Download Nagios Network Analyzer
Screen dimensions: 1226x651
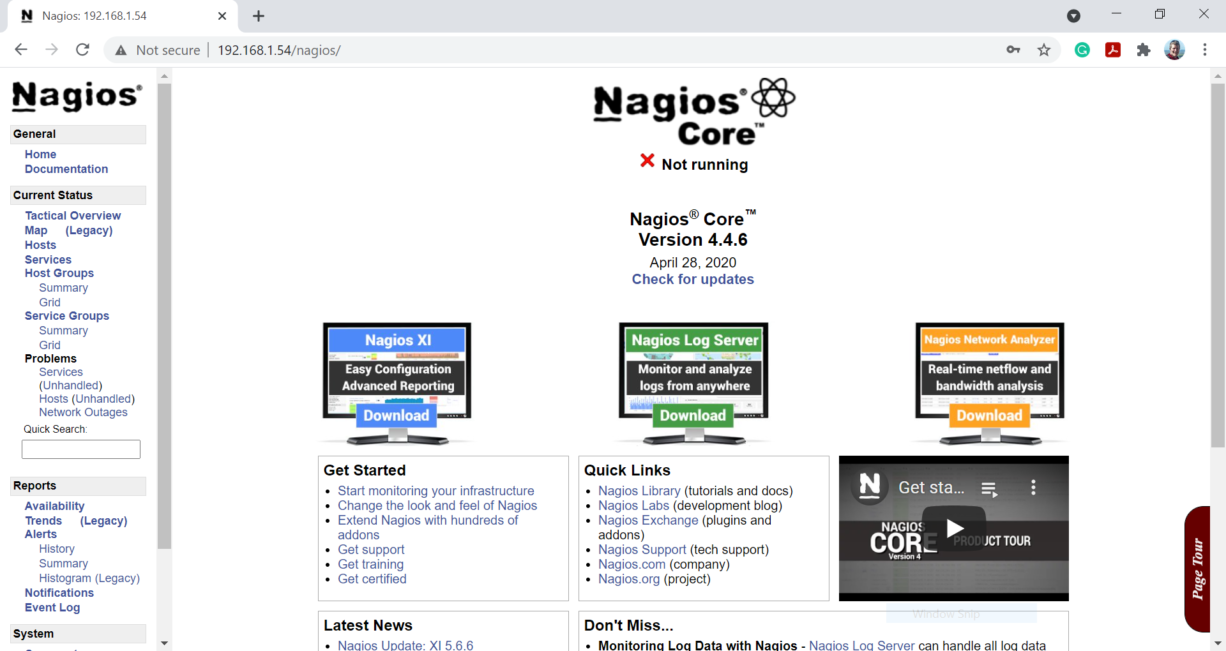coord(989,414)
